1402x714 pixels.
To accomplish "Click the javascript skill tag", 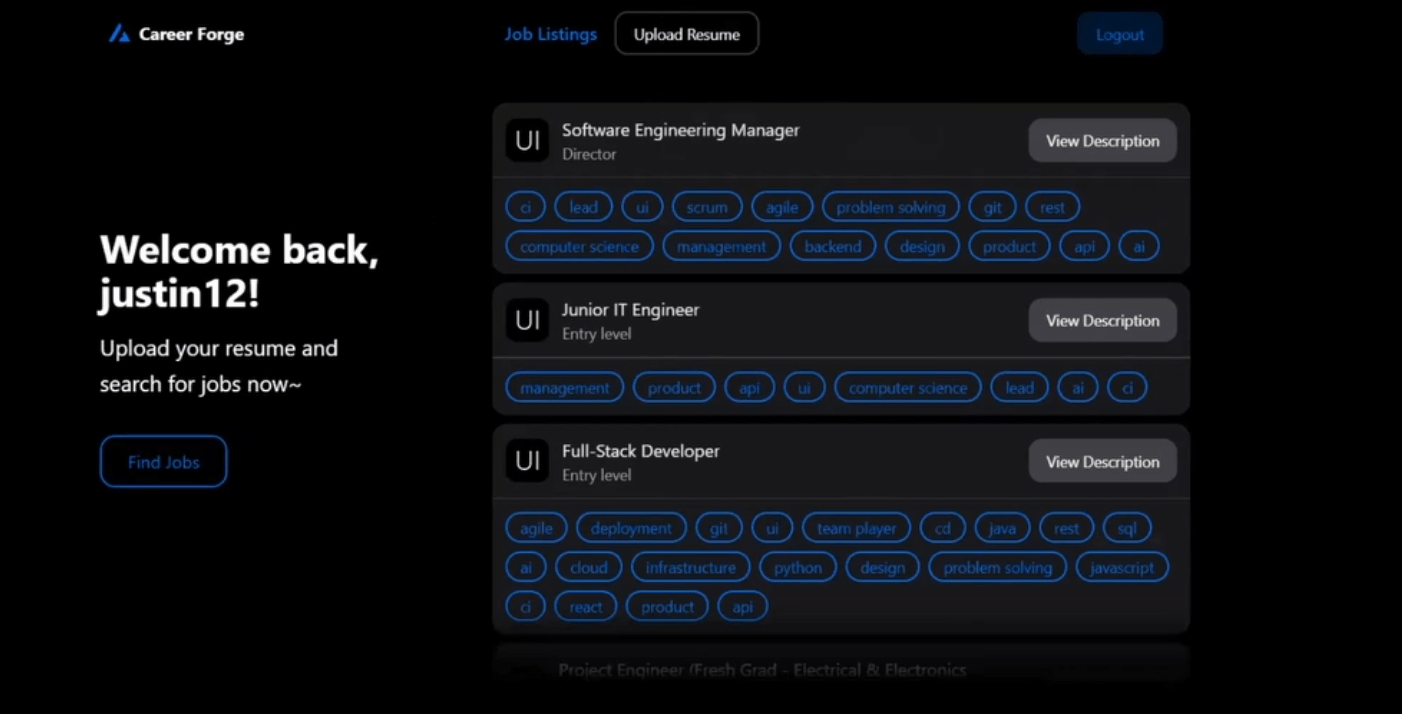I will coord(1122,567).
